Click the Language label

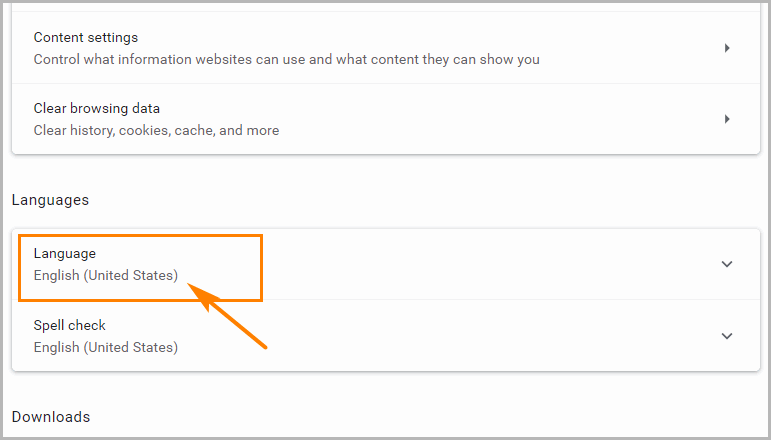[x=65, y=254]
